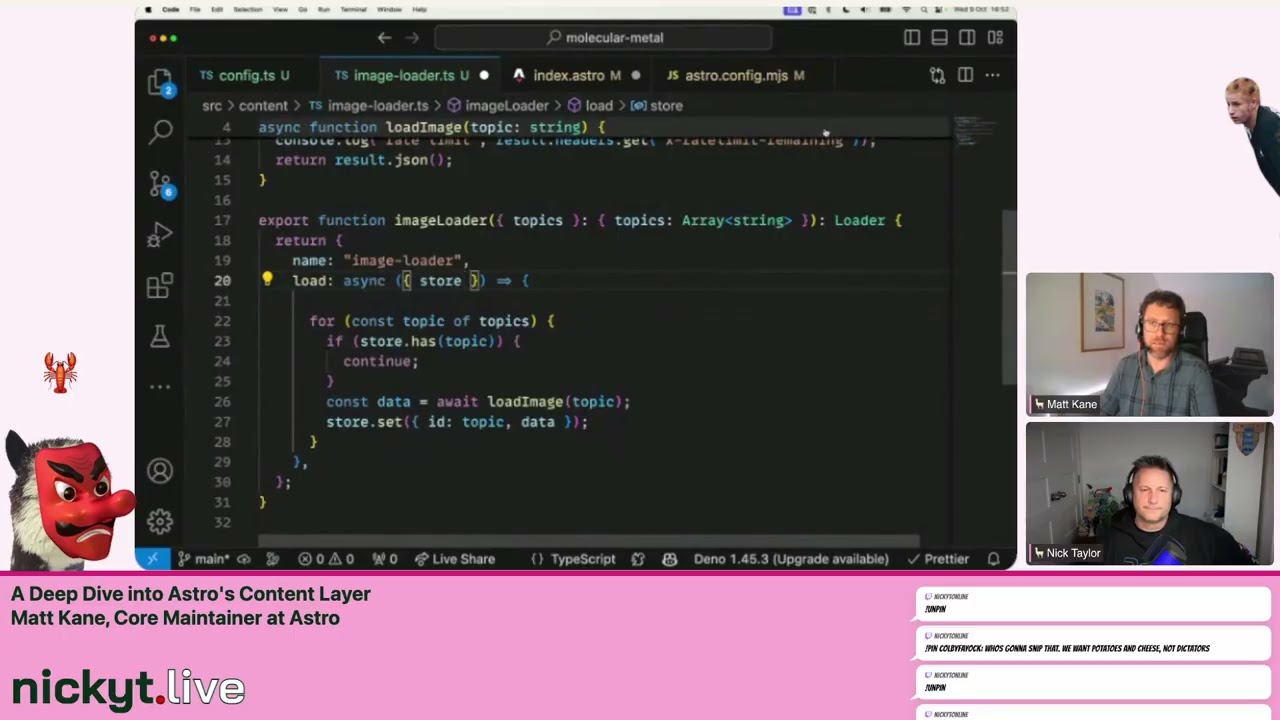Click the ports forwarded indicator showing 0

point(385,559)
